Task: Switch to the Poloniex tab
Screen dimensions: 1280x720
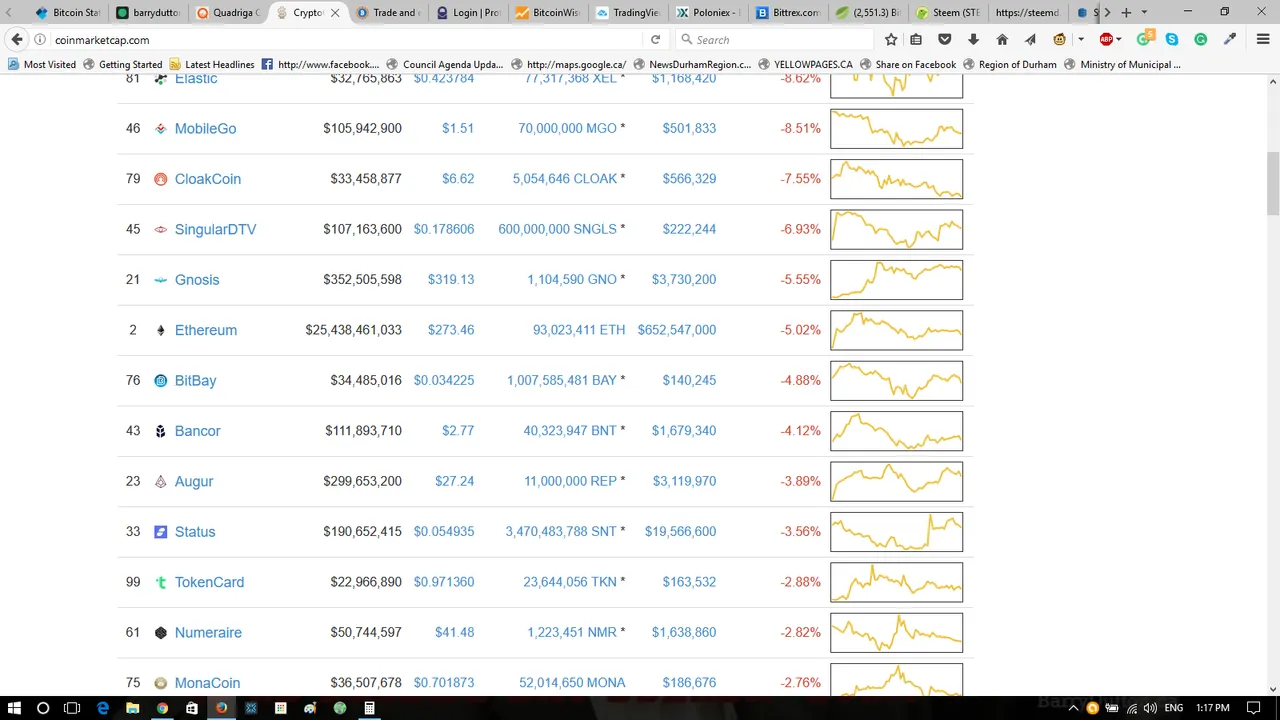Action: click(x=708, y=13)
